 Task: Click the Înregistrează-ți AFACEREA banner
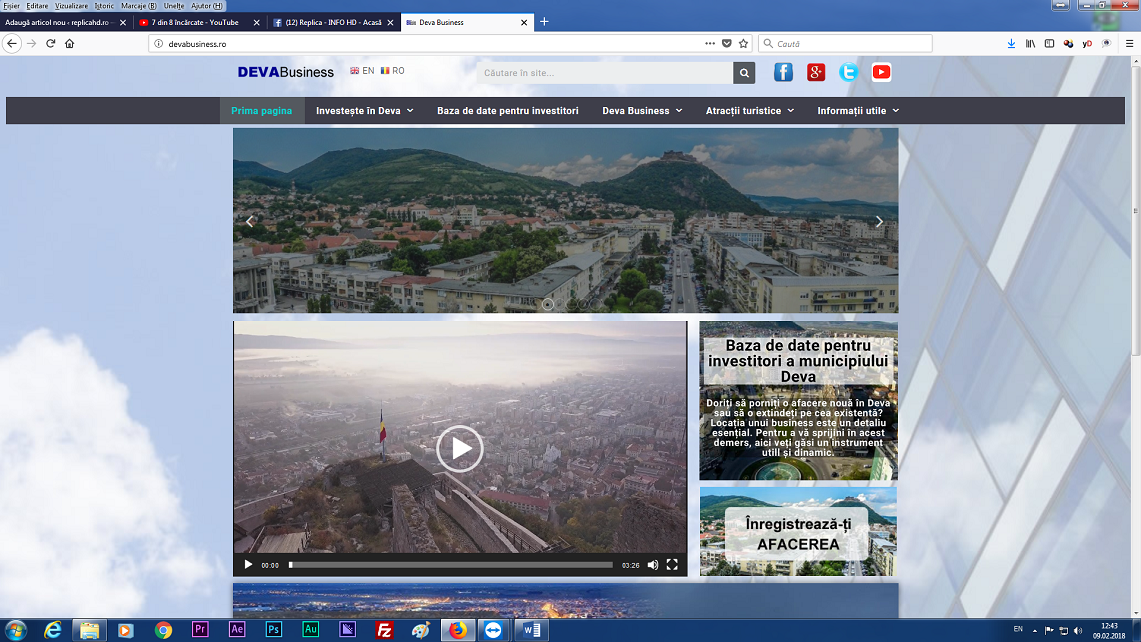click(x=797, y=534)
